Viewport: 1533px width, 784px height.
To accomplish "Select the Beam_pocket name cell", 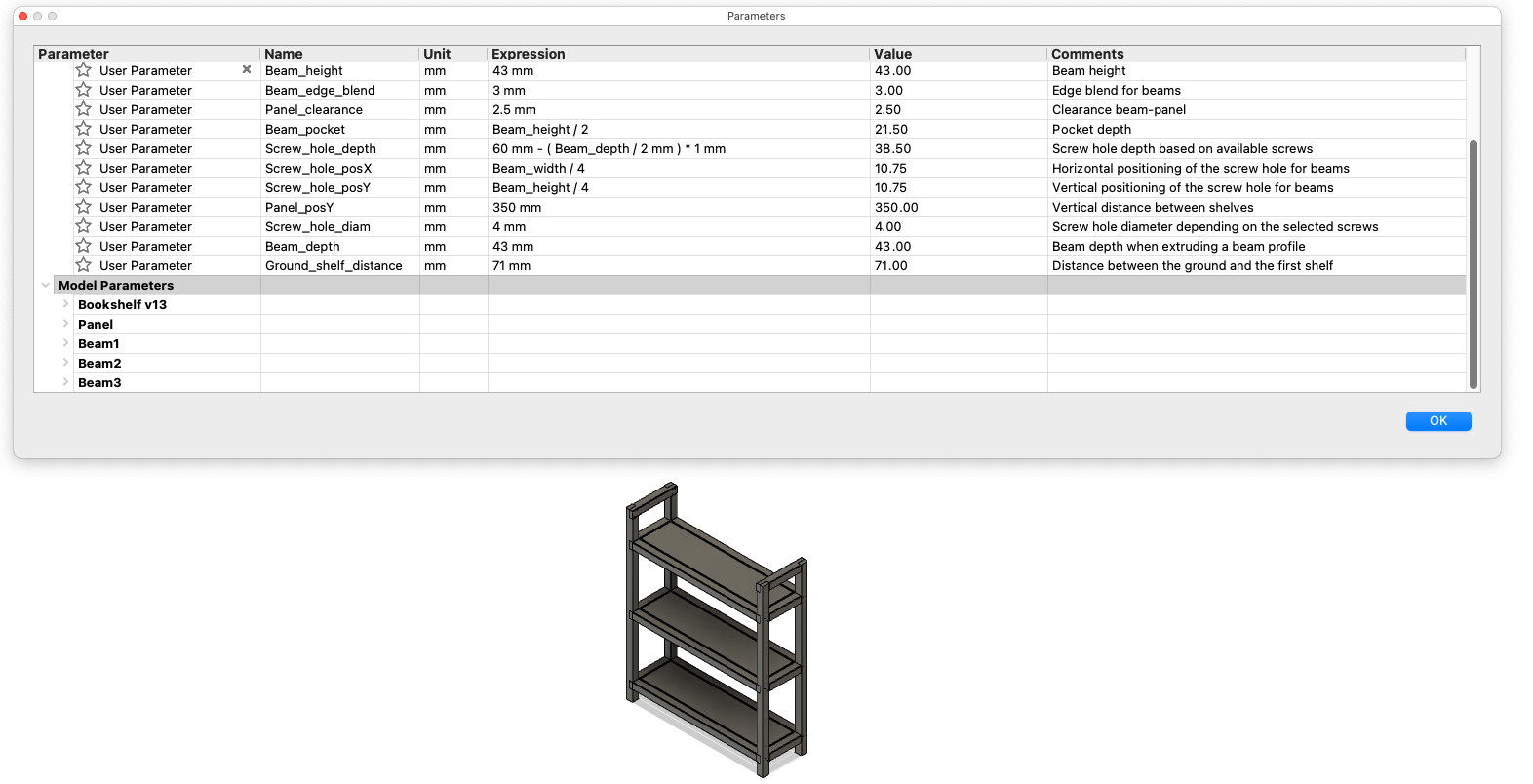I will click(340, 129).
